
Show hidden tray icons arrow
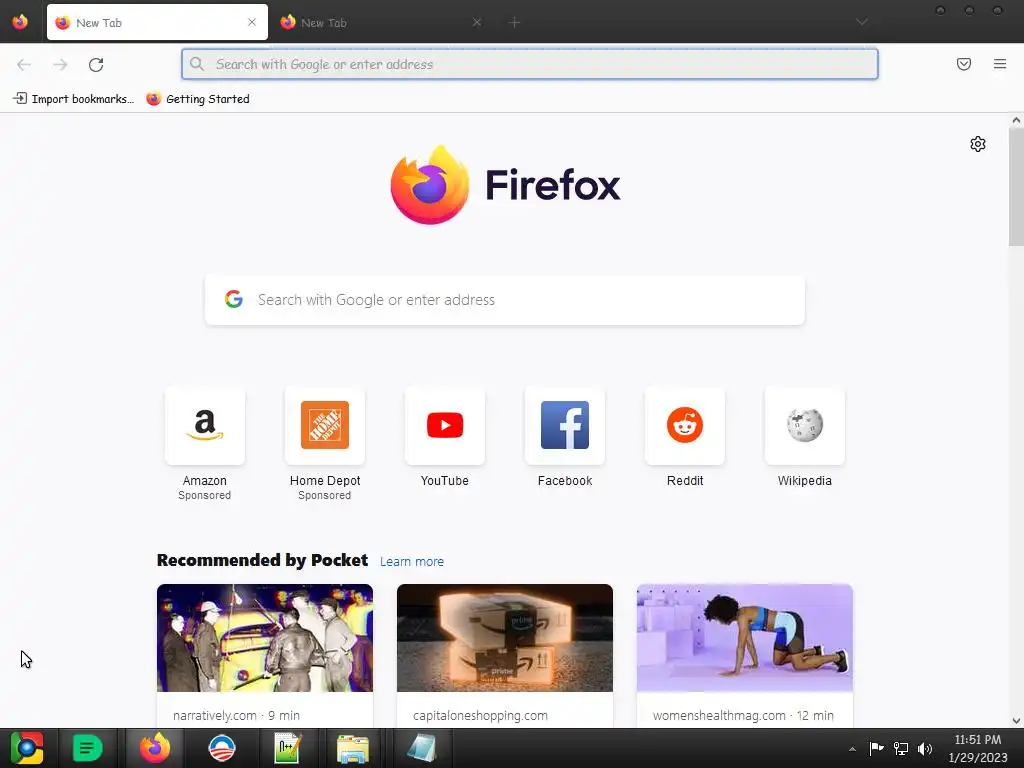click(852, 749)
